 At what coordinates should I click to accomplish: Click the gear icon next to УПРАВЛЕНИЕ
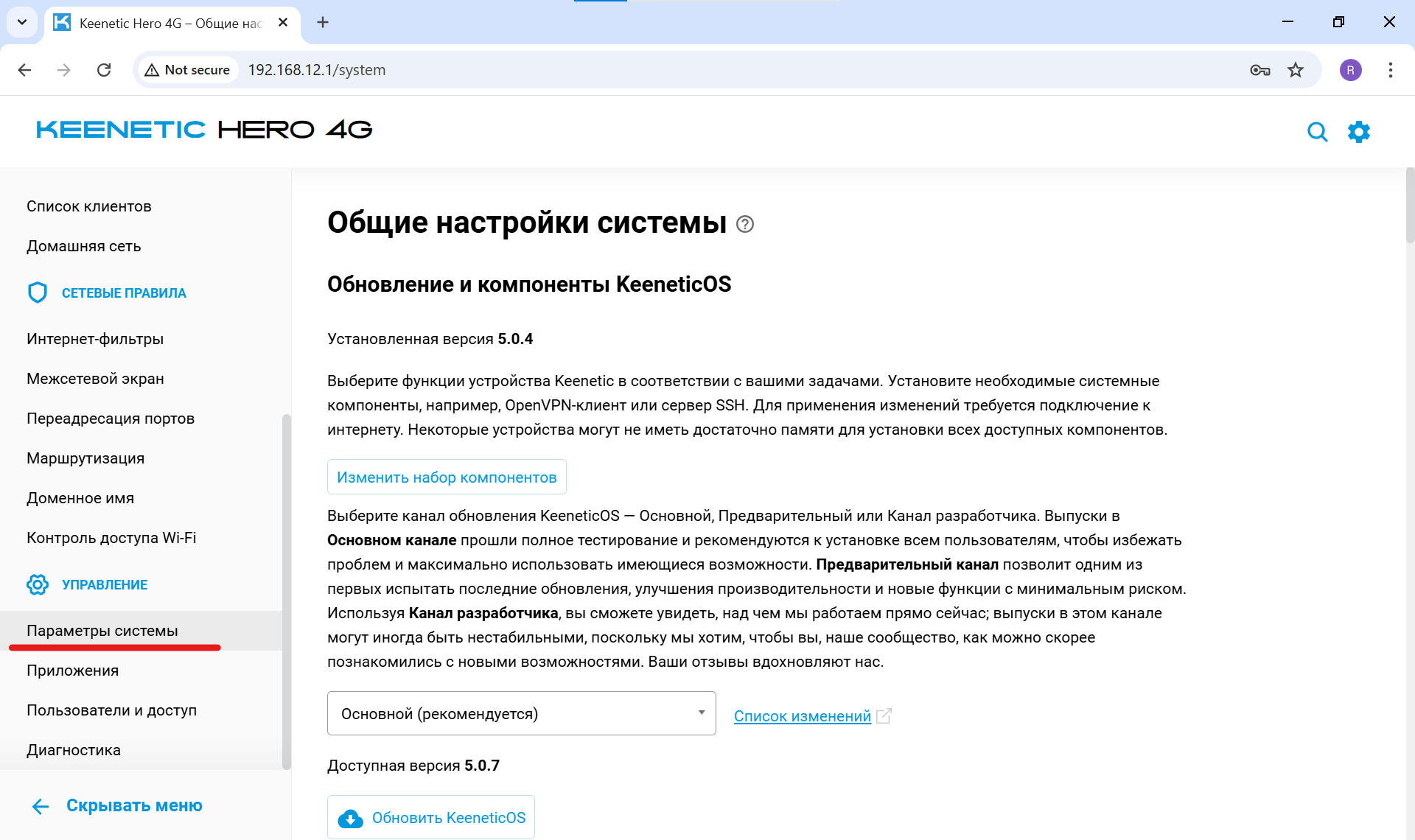38,584
